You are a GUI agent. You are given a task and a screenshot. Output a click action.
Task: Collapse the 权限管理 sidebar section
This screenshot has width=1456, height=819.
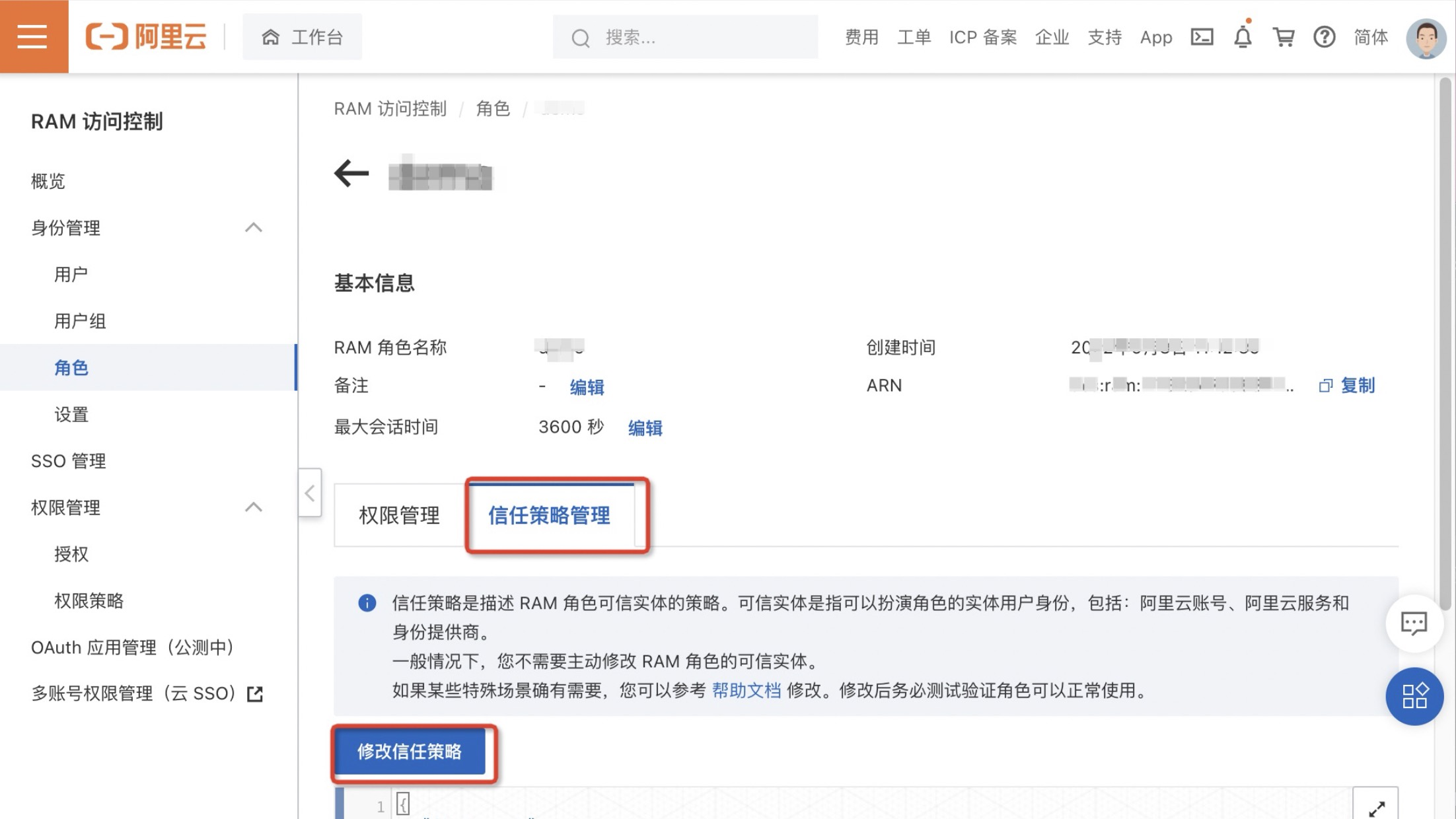254,507
